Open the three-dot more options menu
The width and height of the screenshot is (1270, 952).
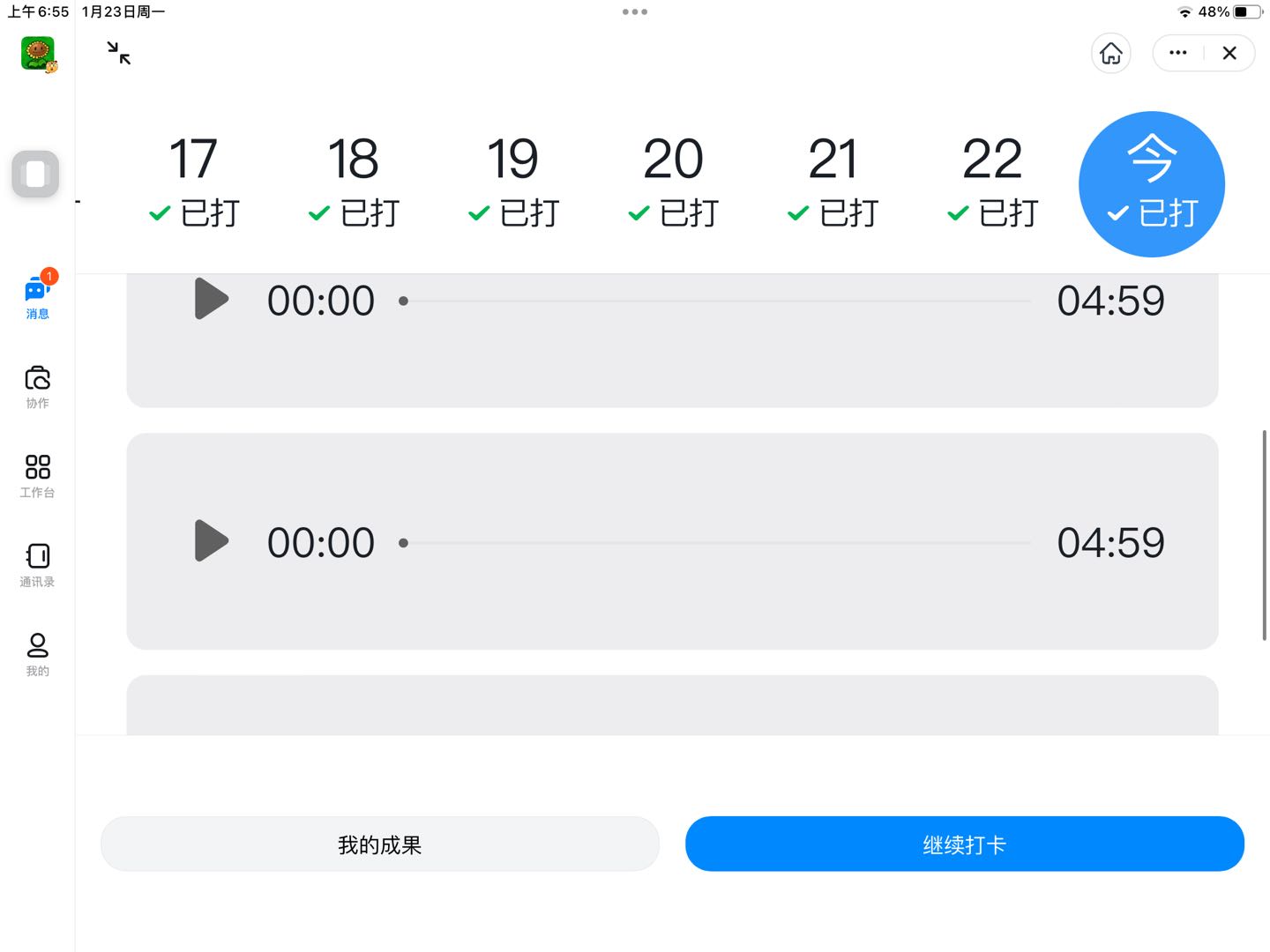1178,53
